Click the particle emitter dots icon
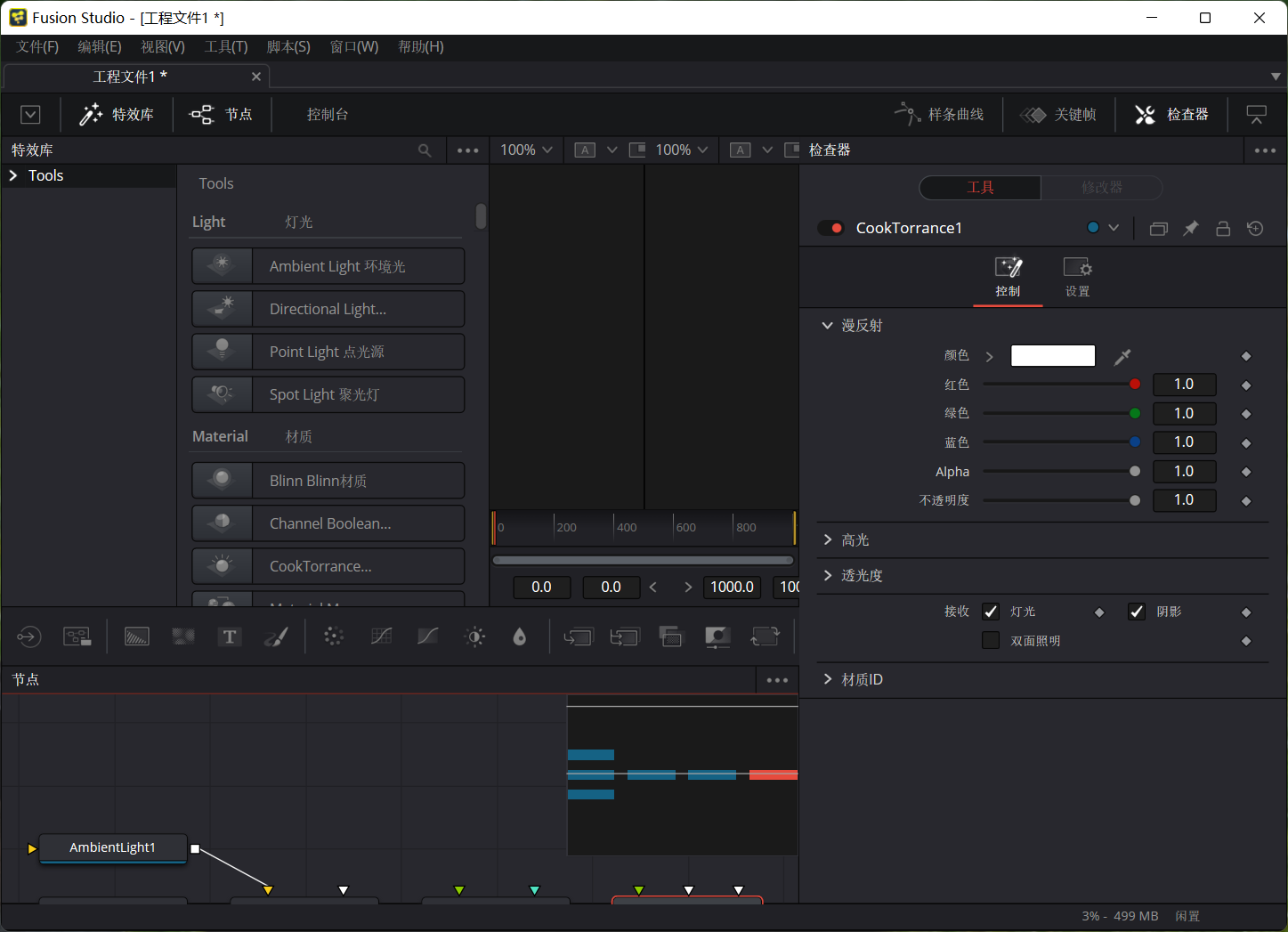The width and height of the screenshot is (1288, 932). tap(334, 636)
